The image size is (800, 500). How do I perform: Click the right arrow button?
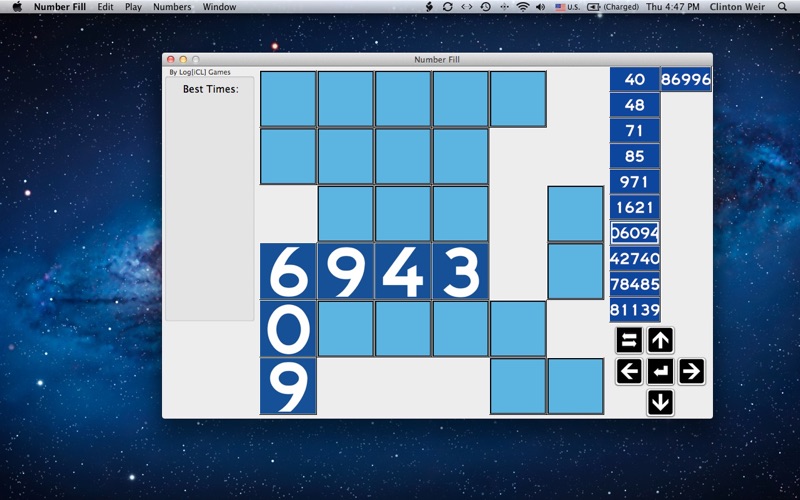(691, 371)
